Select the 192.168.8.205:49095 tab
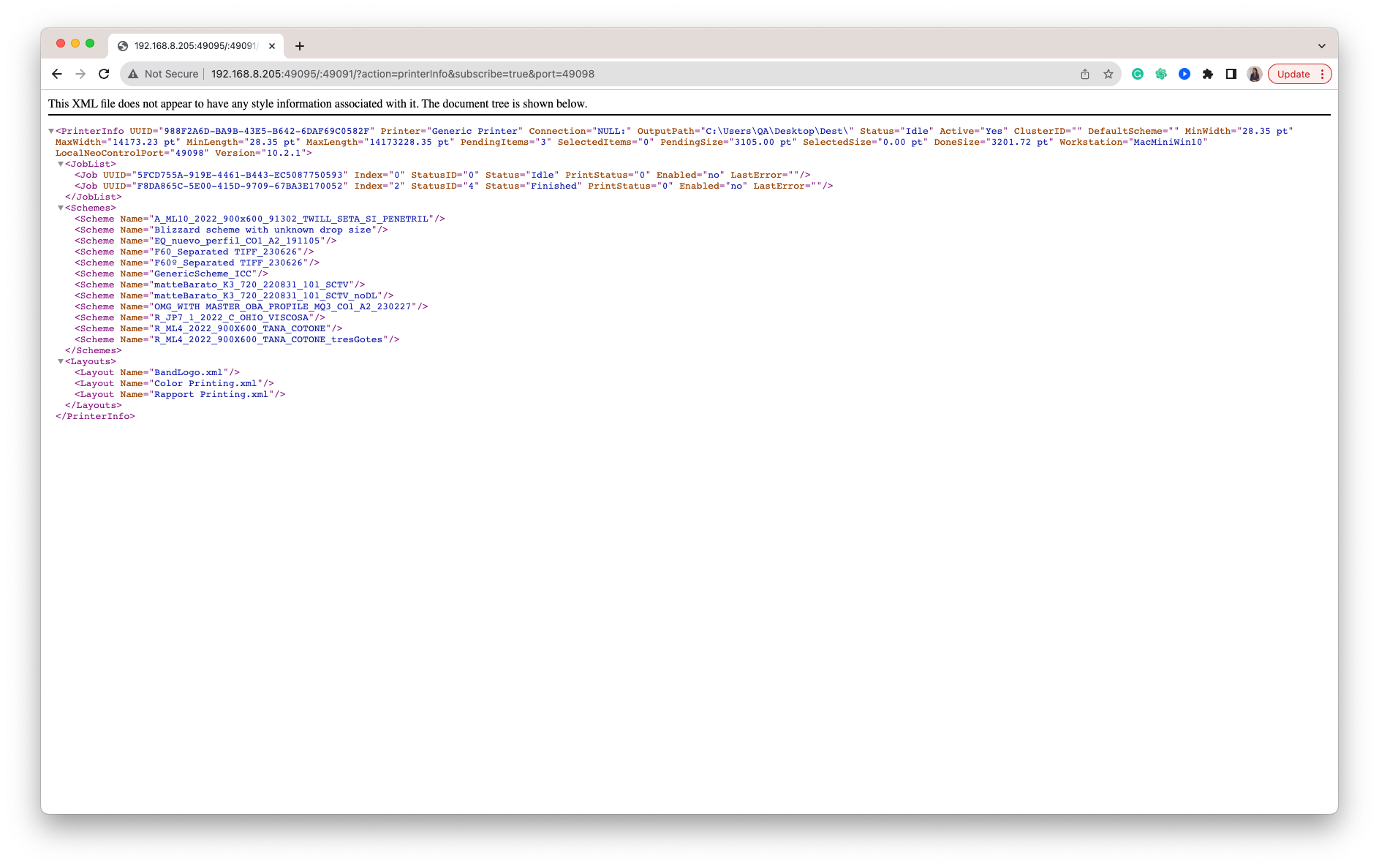The image size is (1379, 868). [x=196, y=46]
